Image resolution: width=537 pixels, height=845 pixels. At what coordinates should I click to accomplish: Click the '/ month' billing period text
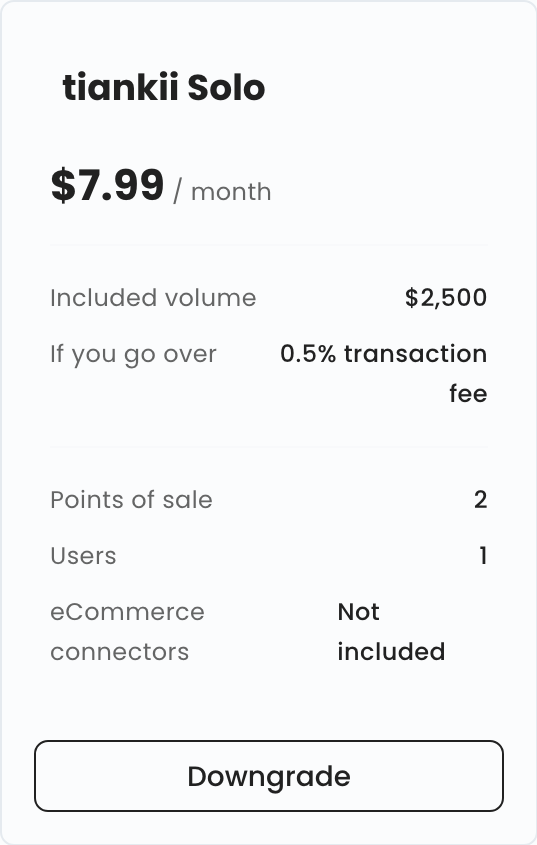[222, 192]
